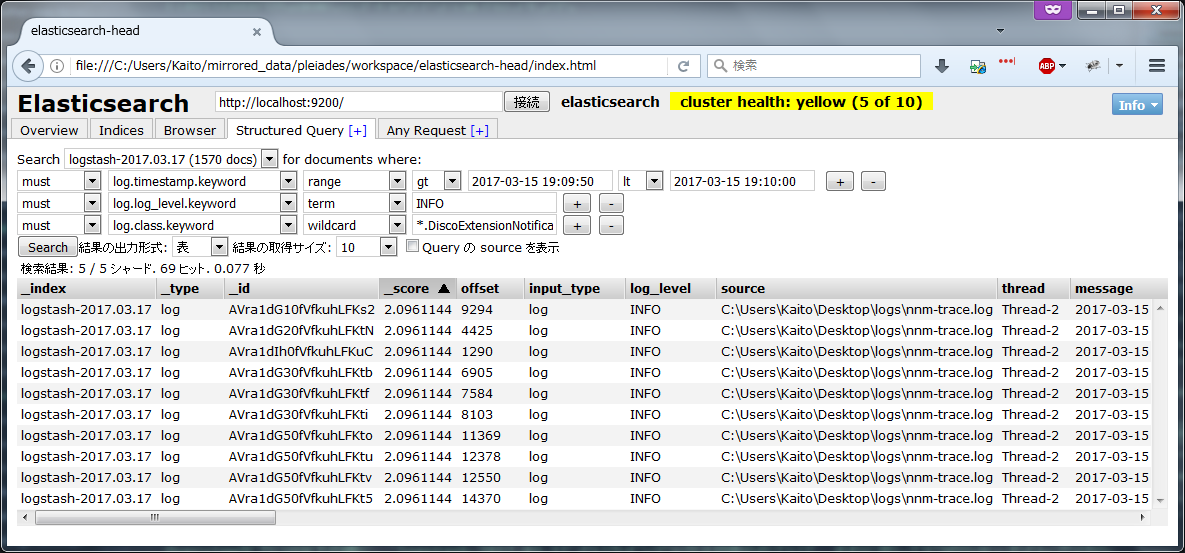Click the browser back arrow button
1185x553 pixels.
[x=28, y=66]
